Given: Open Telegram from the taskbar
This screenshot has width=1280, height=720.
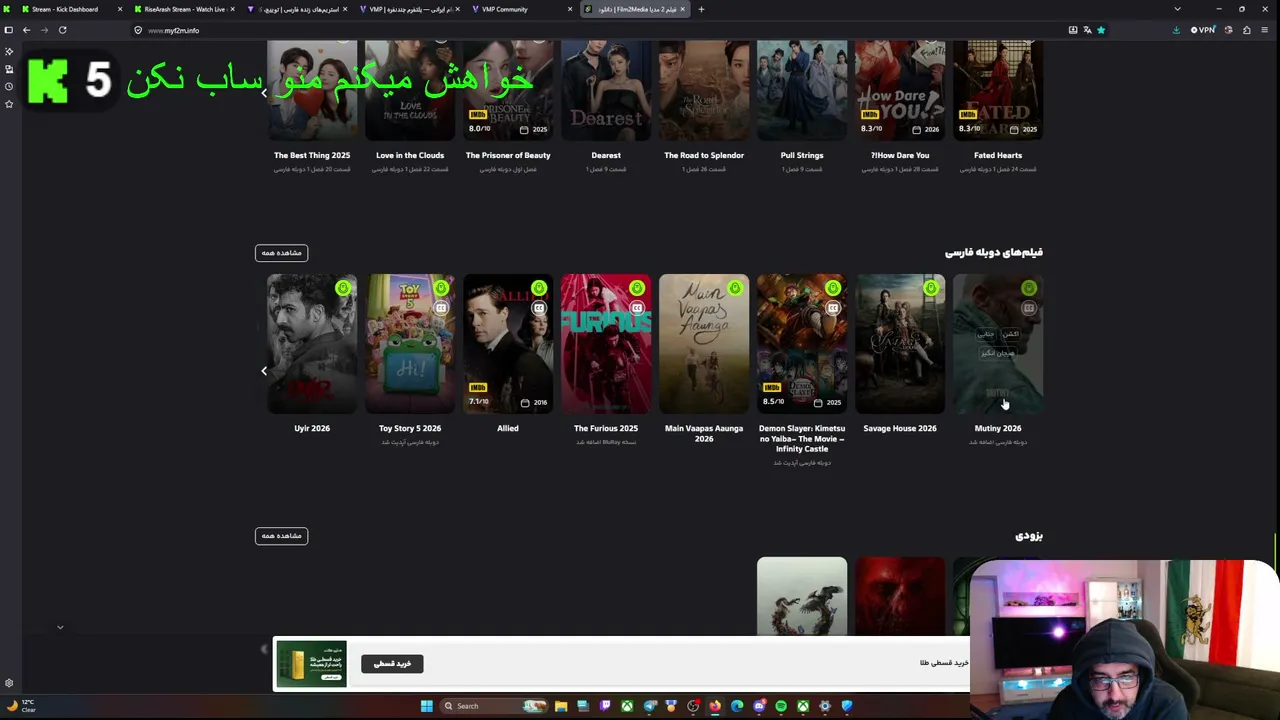Looking at the screenshot, I should 649,706.
